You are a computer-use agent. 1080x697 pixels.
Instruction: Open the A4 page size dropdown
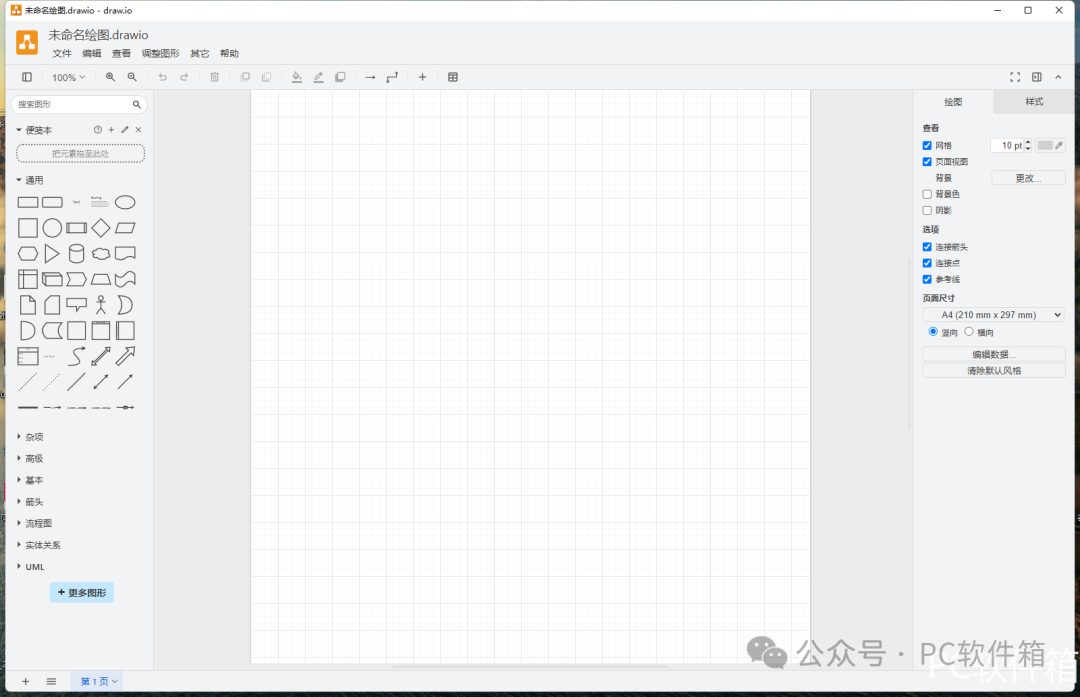(993, 315)
